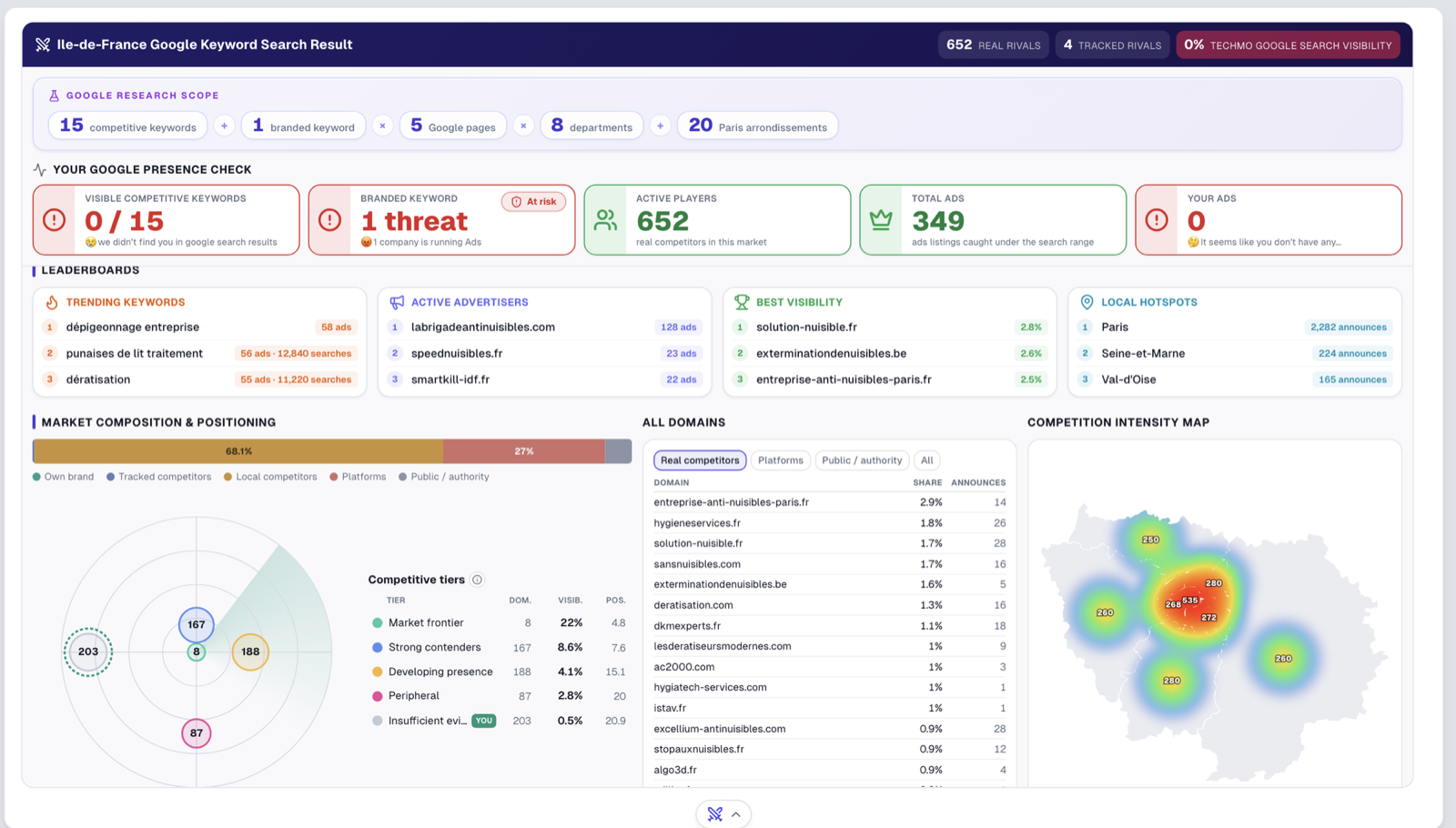Click the 203 dashed bubble on the radar
Viewport: 1456px width, 828px height.
88,651
